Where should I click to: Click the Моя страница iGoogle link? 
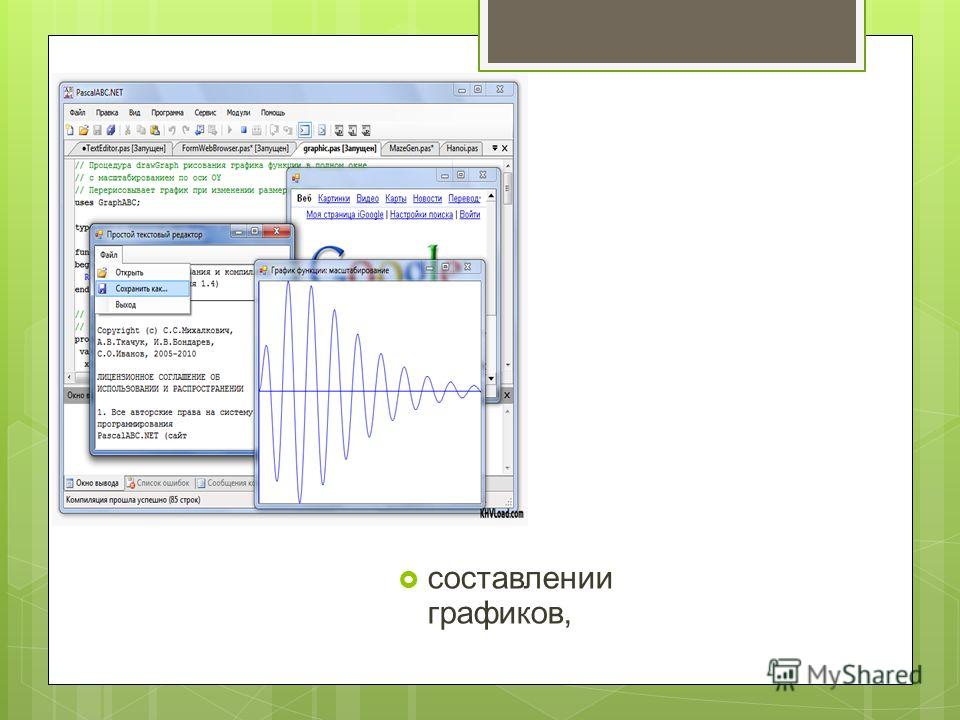(x=345, y=214)
